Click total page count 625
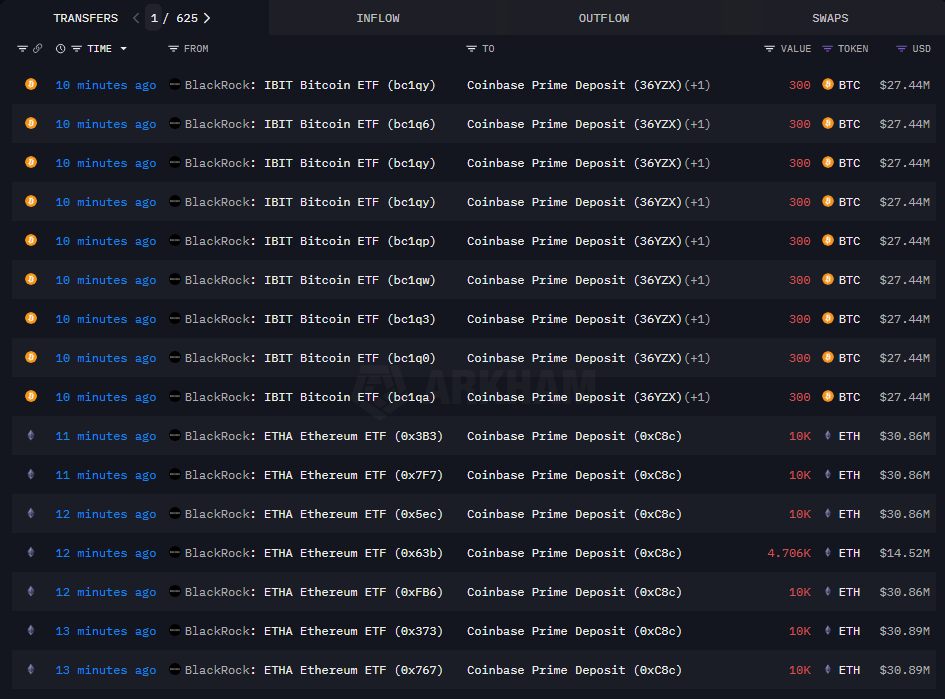Image resolution: width=945 pixels, height=699 pixels. point(187,18)
